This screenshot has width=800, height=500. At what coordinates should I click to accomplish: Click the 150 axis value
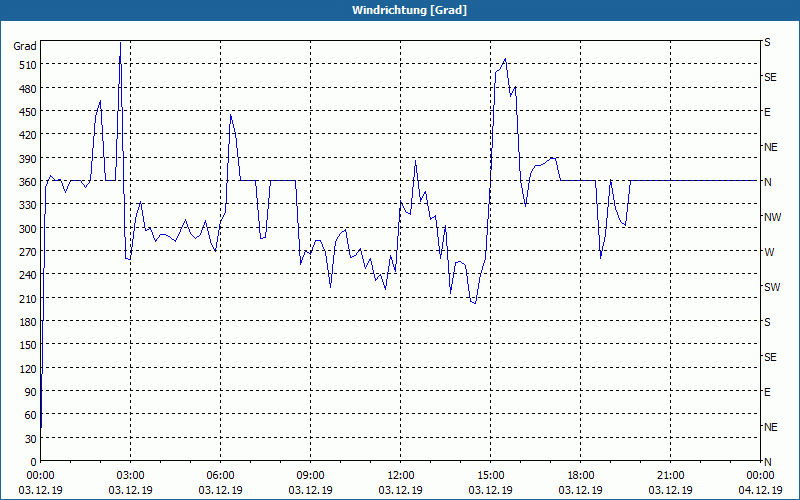(27, 345)
